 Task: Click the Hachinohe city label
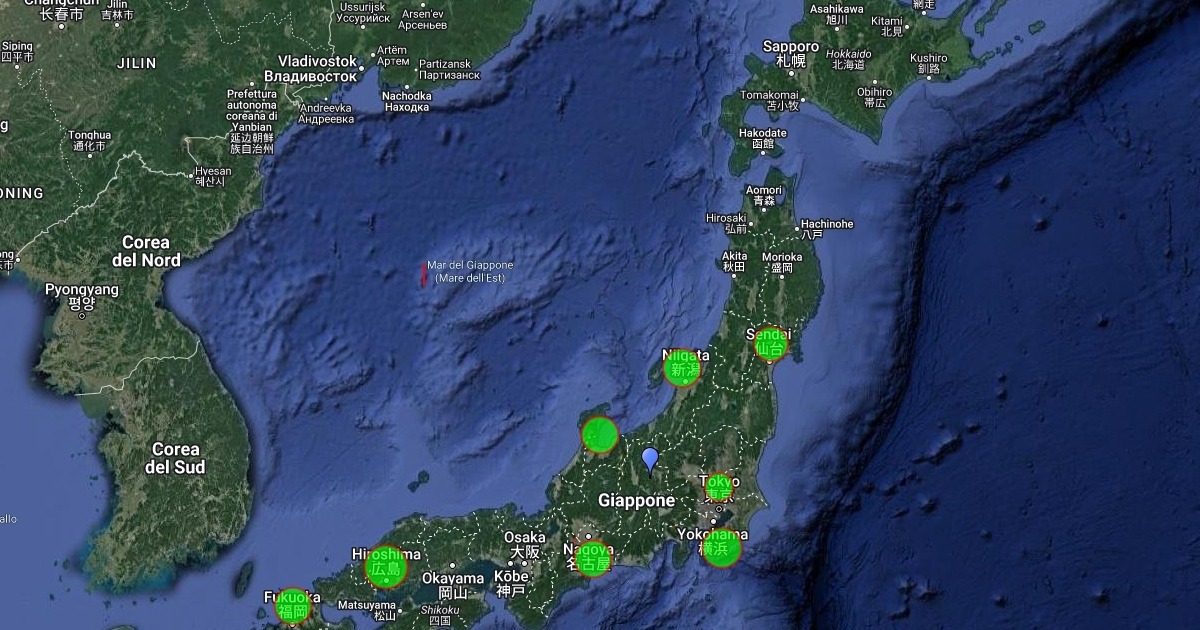pyautogui.click(x=826, y=229)
